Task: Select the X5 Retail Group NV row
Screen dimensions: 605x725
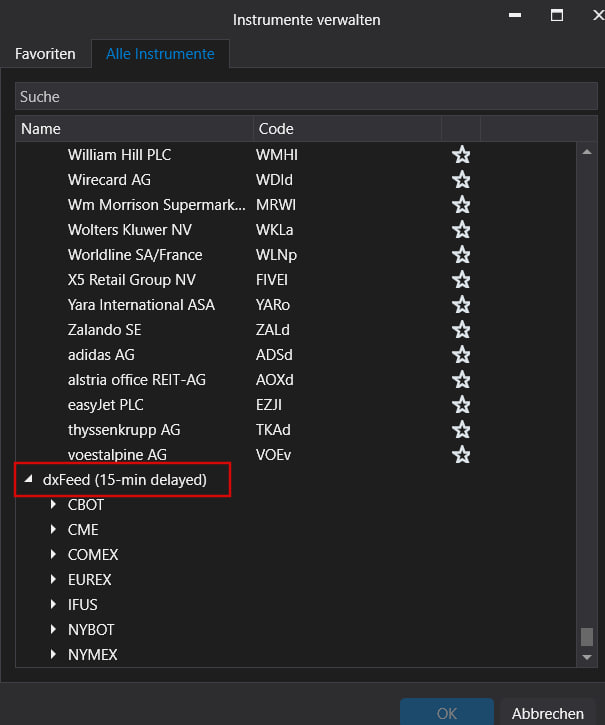Action: [x=296, y=280]
